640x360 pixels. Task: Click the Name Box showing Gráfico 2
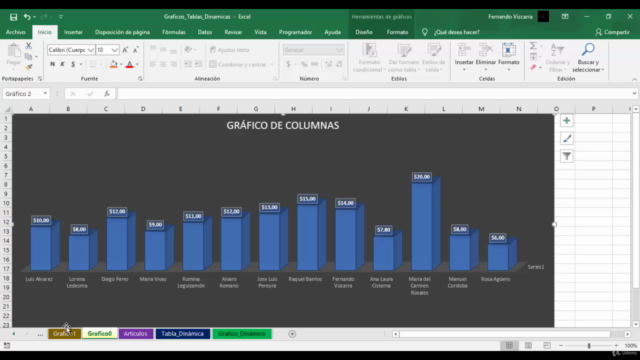click(x=23, y=94)
